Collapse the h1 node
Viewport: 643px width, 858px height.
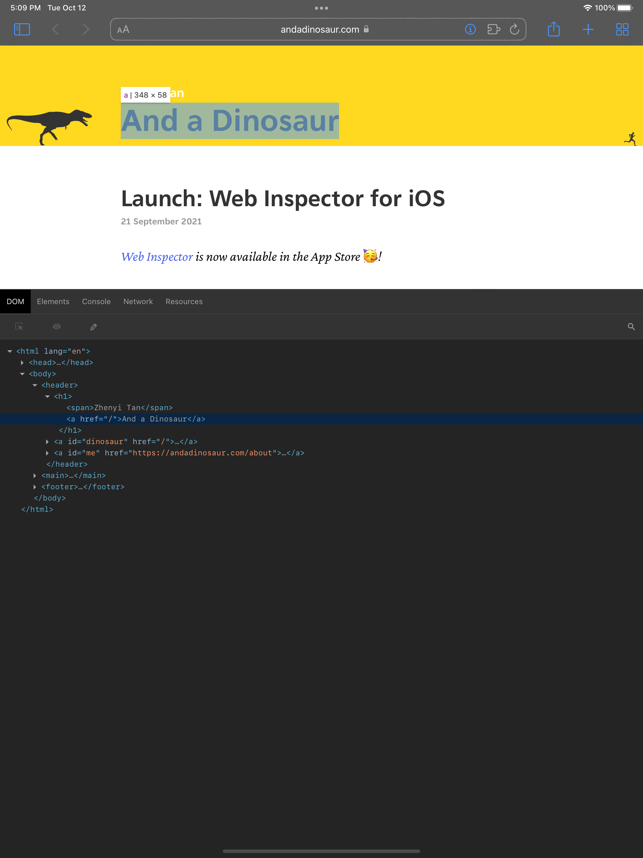[47, 397]
